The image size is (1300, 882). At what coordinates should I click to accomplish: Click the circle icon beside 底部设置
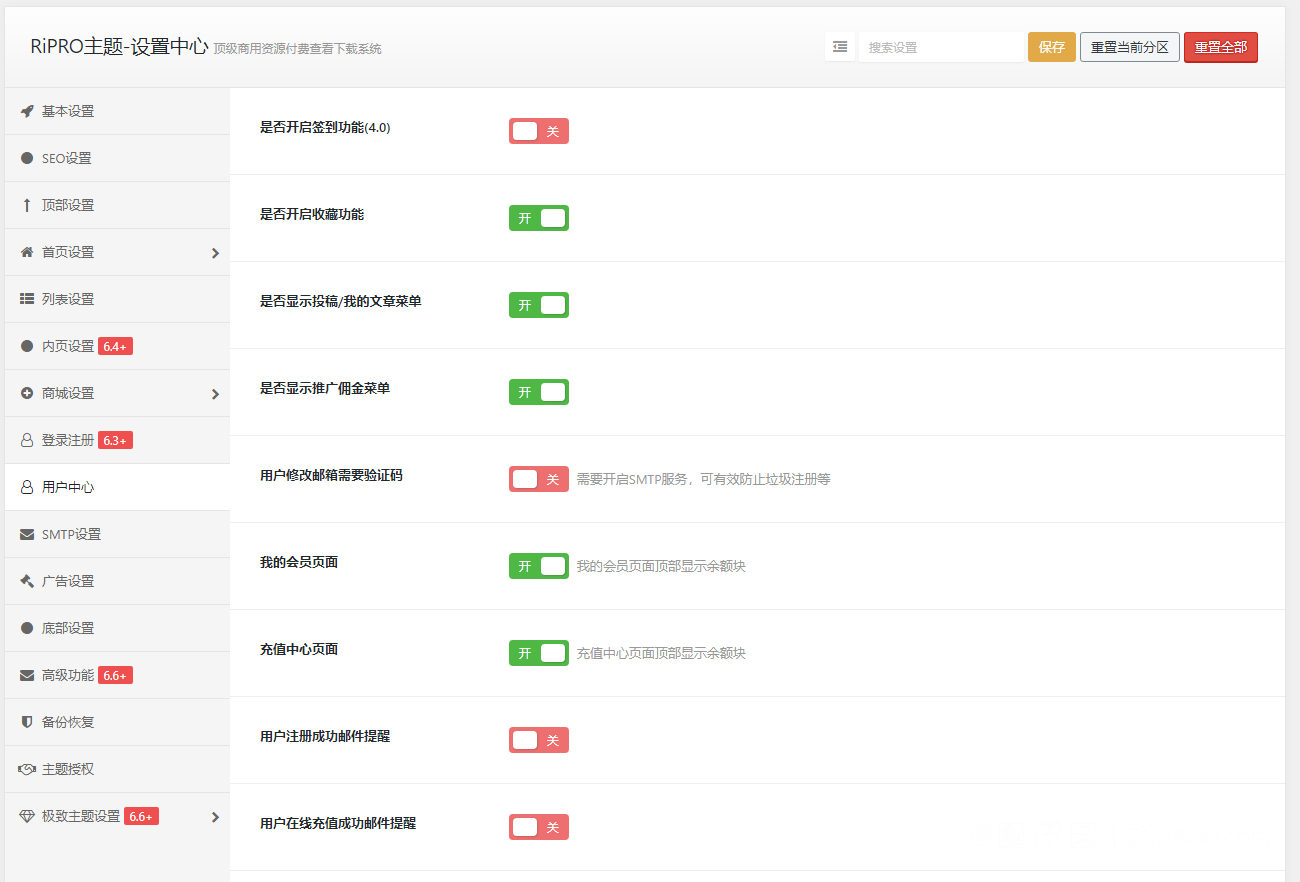point(27,628)
